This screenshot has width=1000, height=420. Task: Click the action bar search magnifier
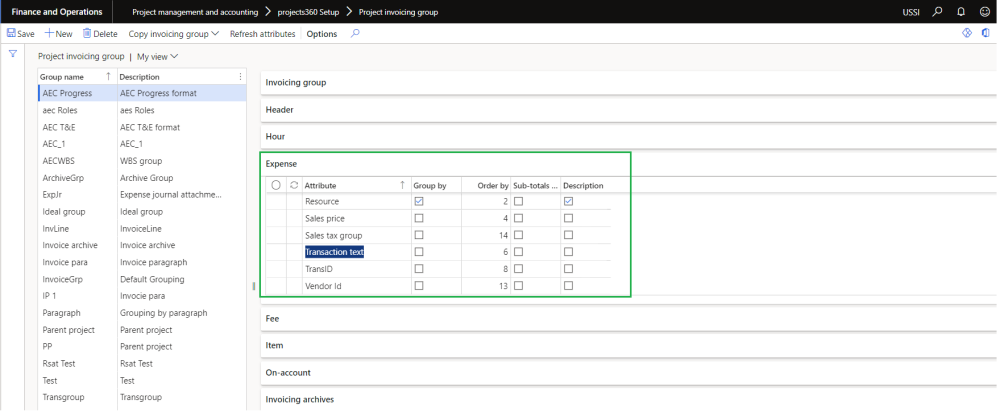355,34
